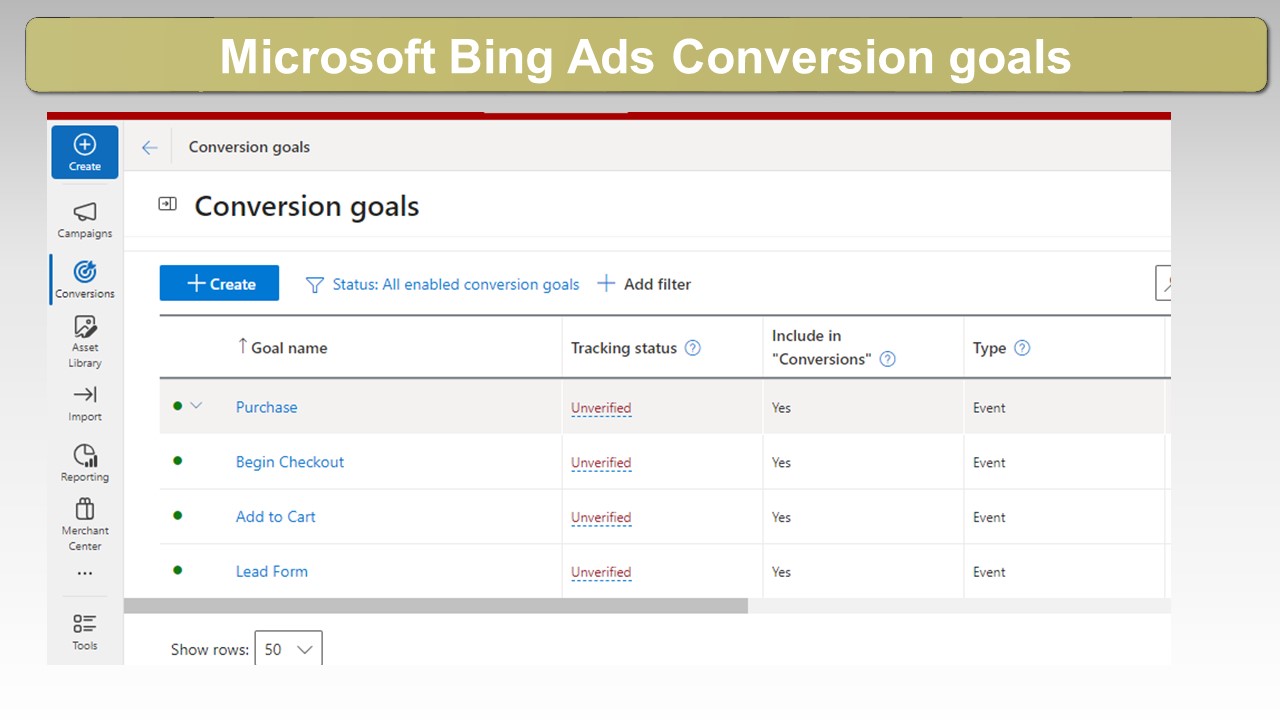Go back using the left arrow

click(x=149, y=147)
